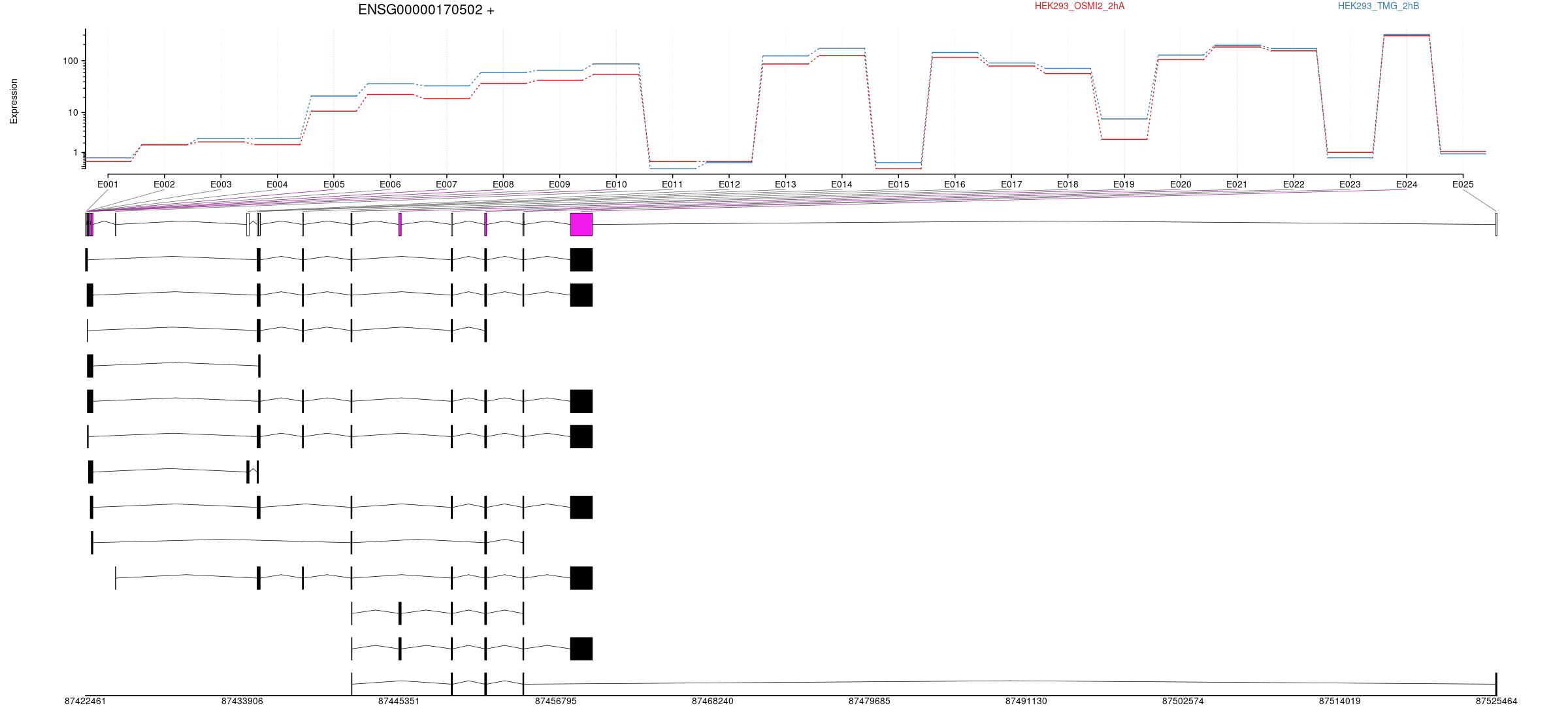The width and height of the screenshot is (1568, 712).
Task: Click the Expression y-axis label
Action: (14, 101)
